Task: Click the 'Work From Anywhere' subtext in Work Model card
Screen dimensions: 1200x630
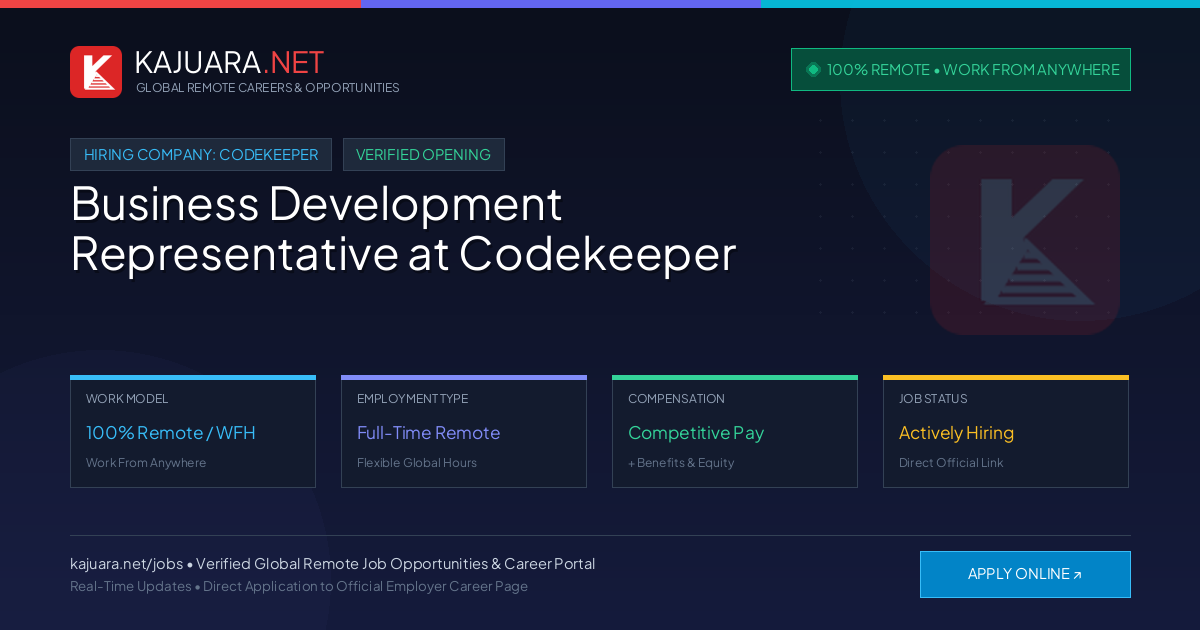Action: [x=146, y=463]
